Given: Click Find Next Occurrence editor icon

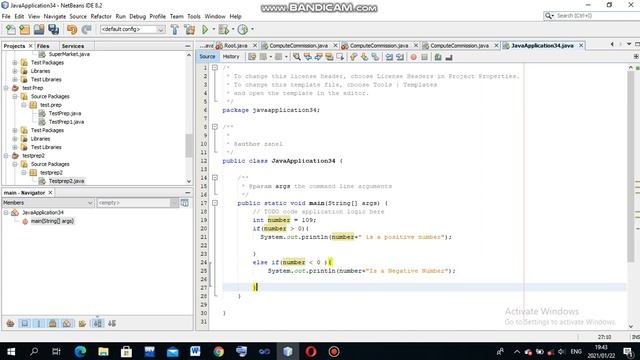Looking at the screenshot, I should (318, 57).
